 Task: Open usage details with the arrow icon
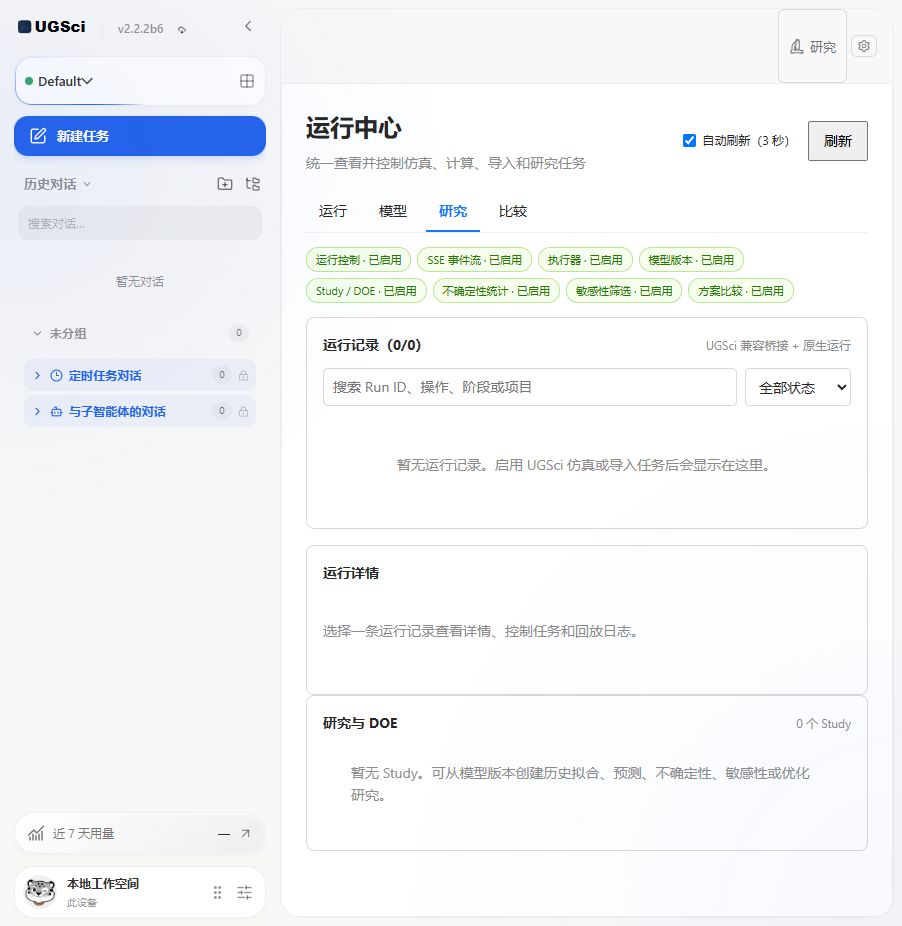coord(245,833)
